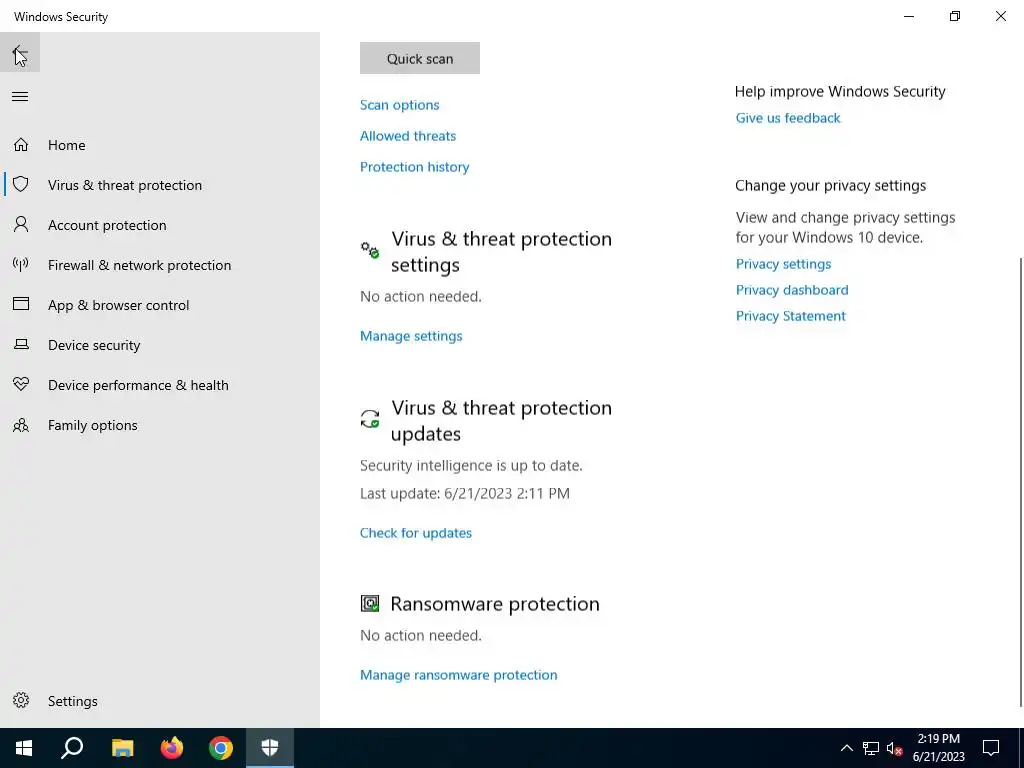Image resolution: width=1024 pixels, height=768 pixels.
Task: Toggle the hamburger navigation menu
Action: pyautogui.click(x=20, y=97)
